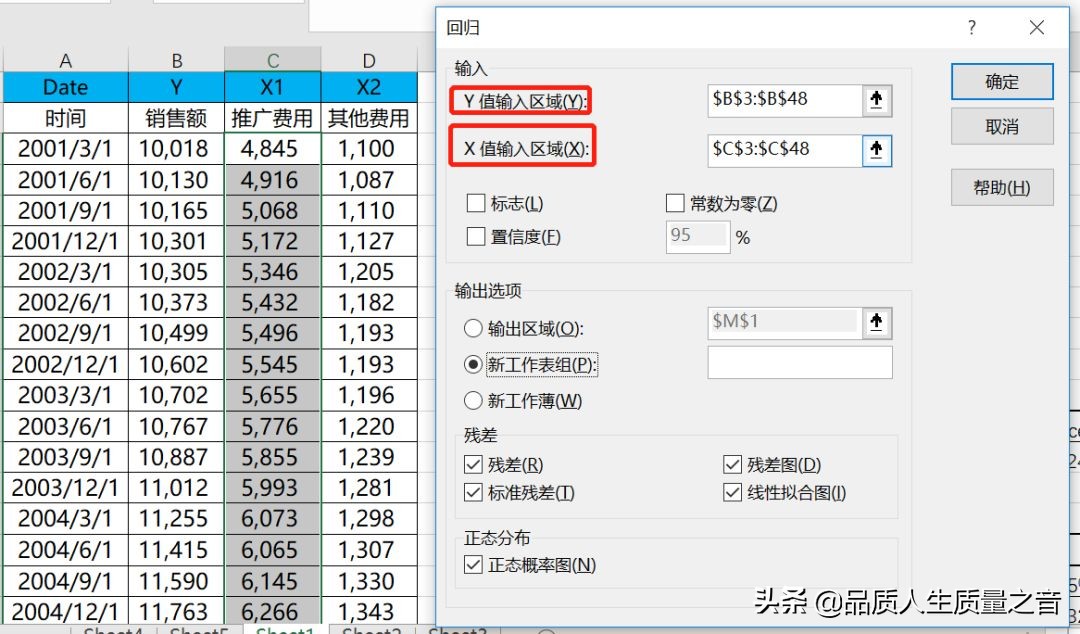Confirm regression with the 确定 button

(1001, 81)
